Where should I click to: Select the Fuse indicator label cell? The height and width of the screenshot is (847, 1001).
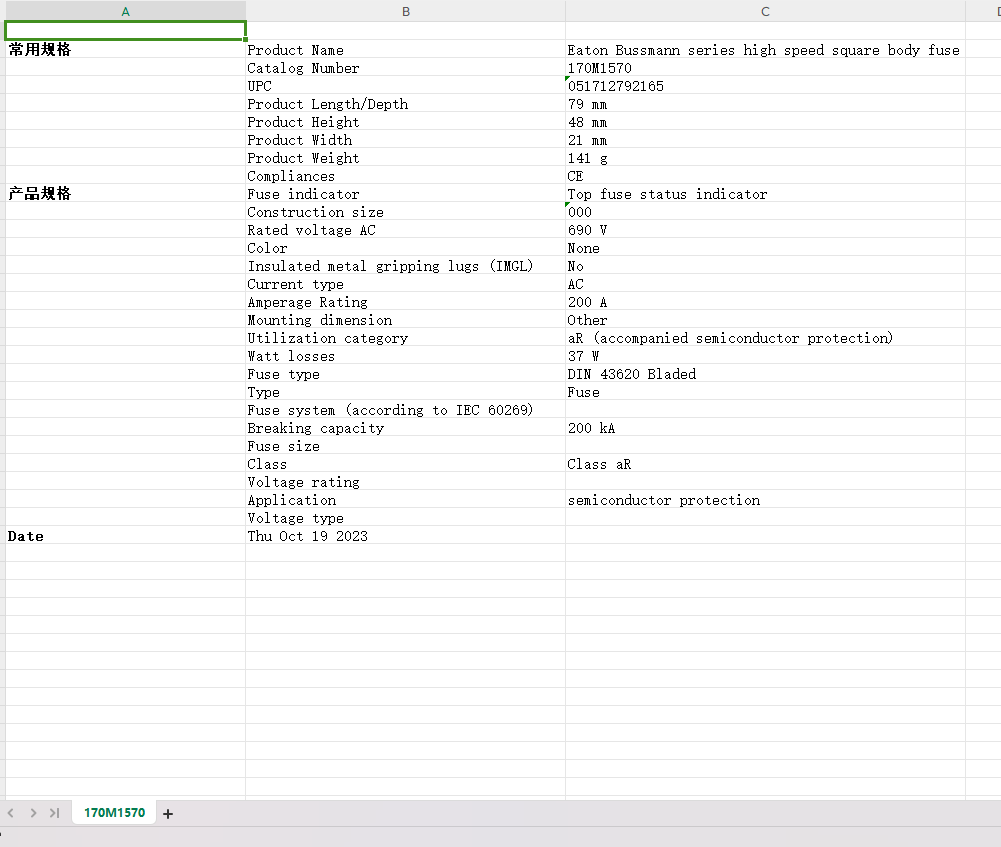click(x=405, y=194)
